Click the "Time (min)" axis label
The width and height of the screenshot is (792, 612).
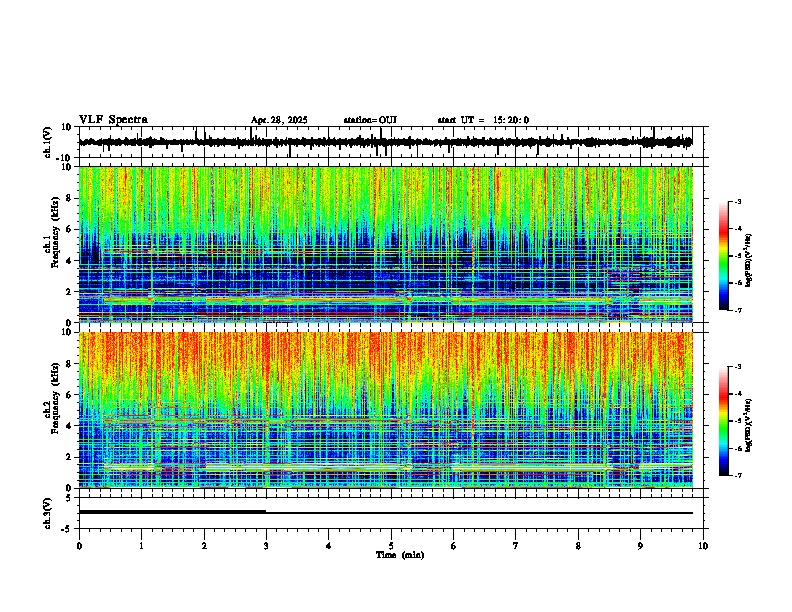coord(400,555)
